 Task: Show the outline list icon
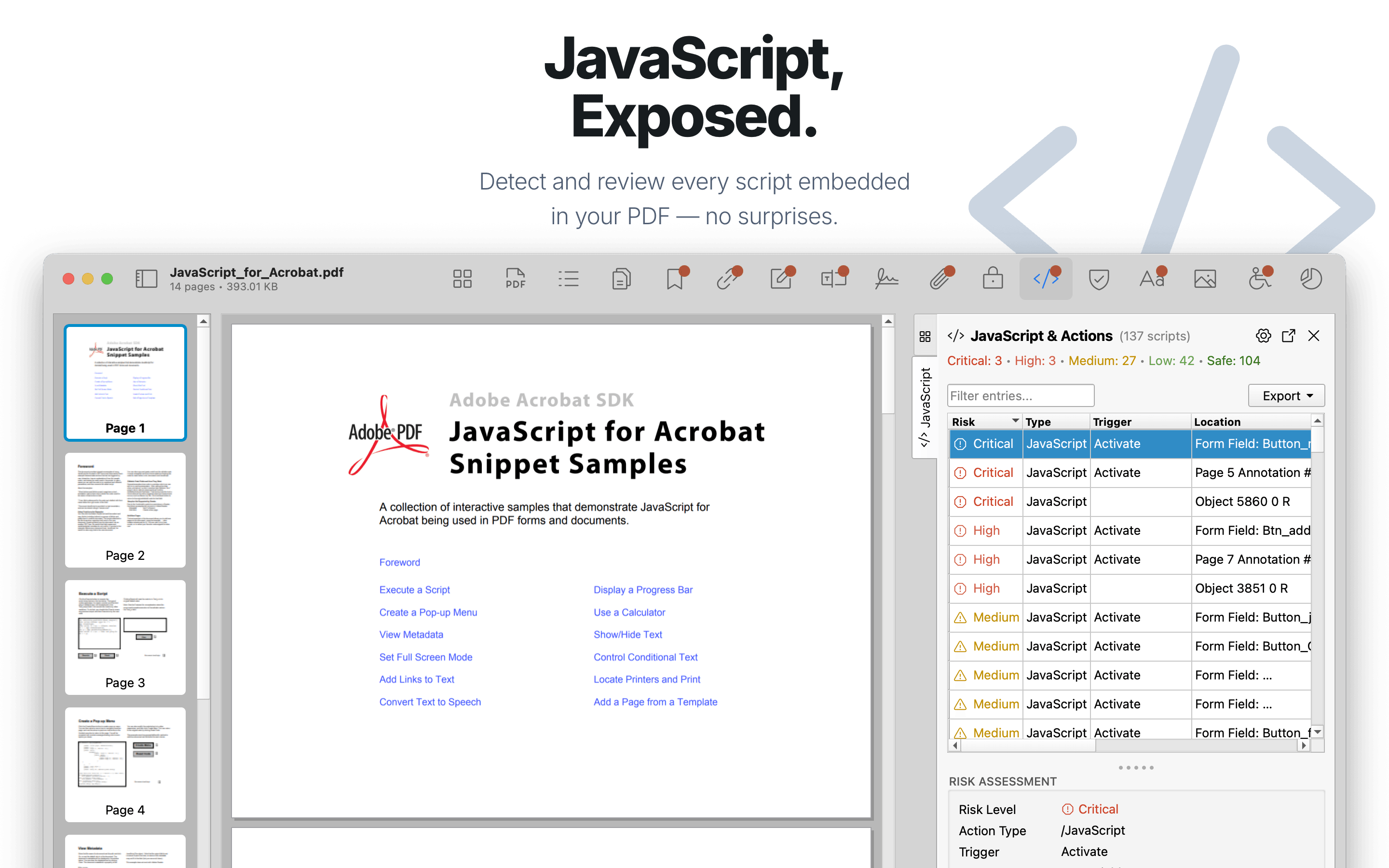pos(568,279)
